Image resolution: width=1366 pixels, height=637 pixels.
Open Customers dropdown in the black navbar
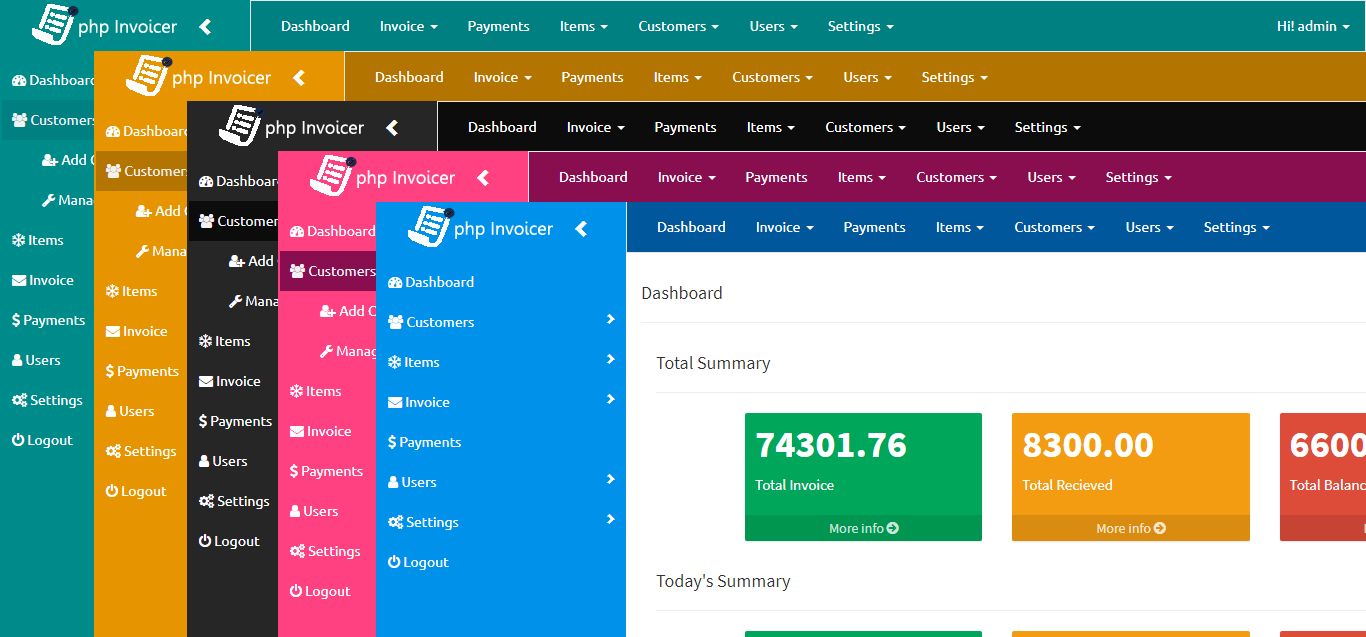click(865, 127)
